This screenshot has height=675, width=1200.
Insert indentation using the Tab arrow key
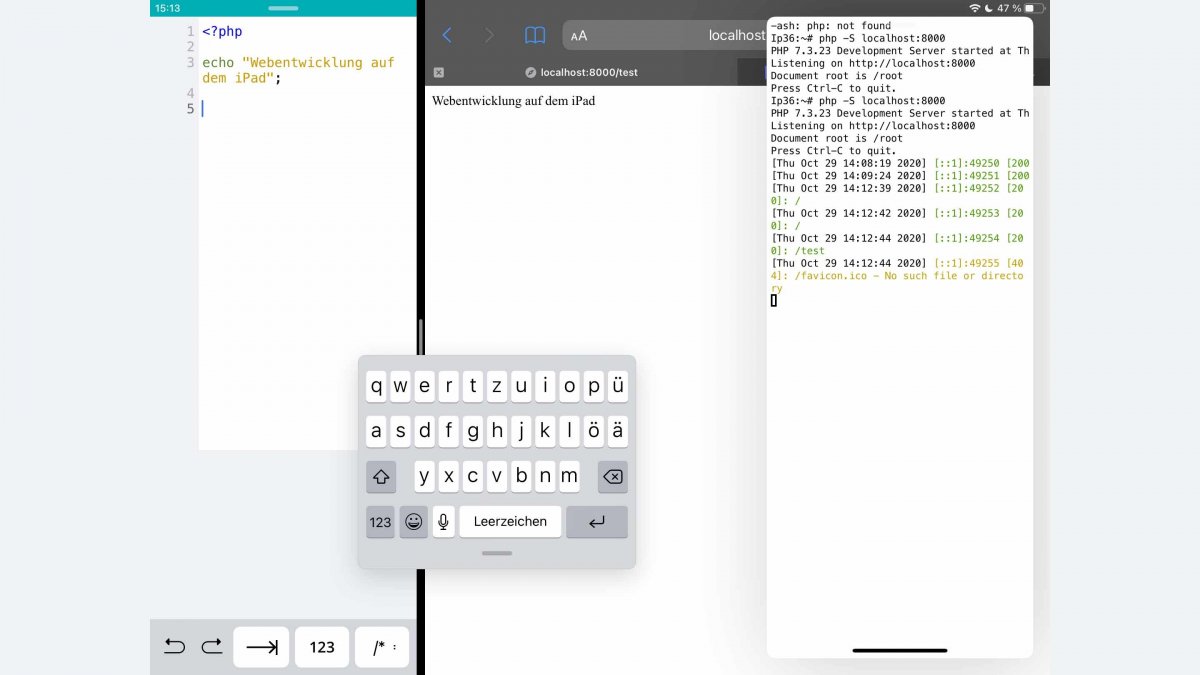pos(261,646)
